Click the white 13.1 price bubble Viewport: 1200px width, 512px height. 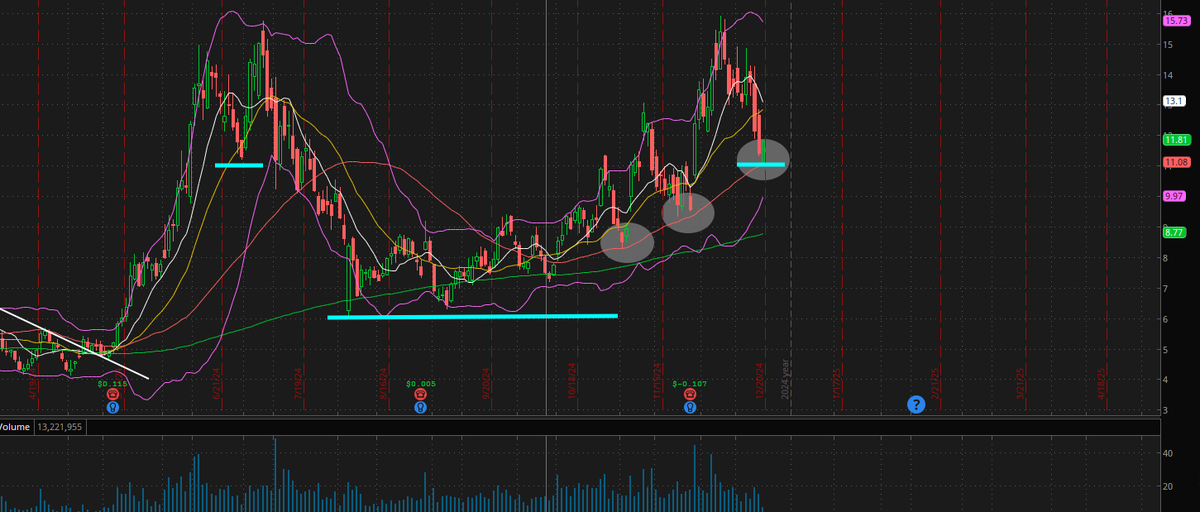1174,101
